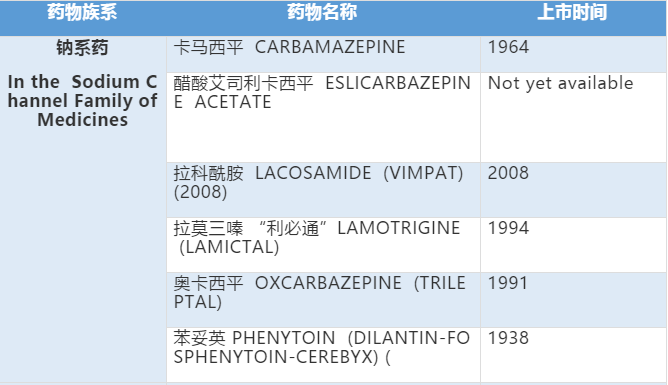Viewport: 668px width, 385px height.
Task: Select the ESLICARBAZEPINE ACETATE drug name cell
Action: click(323, 117)
